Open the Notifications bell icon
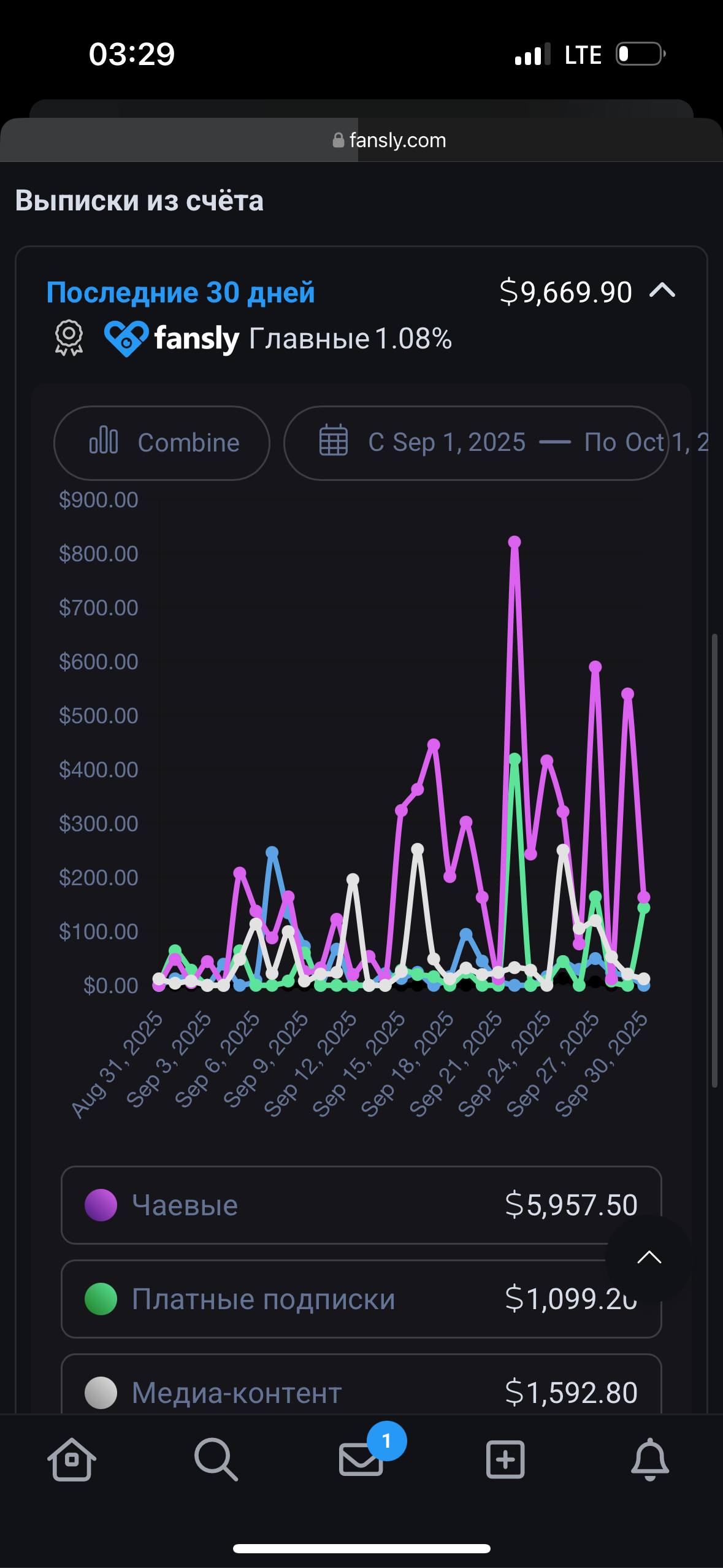 click(x=650, y=1459)
